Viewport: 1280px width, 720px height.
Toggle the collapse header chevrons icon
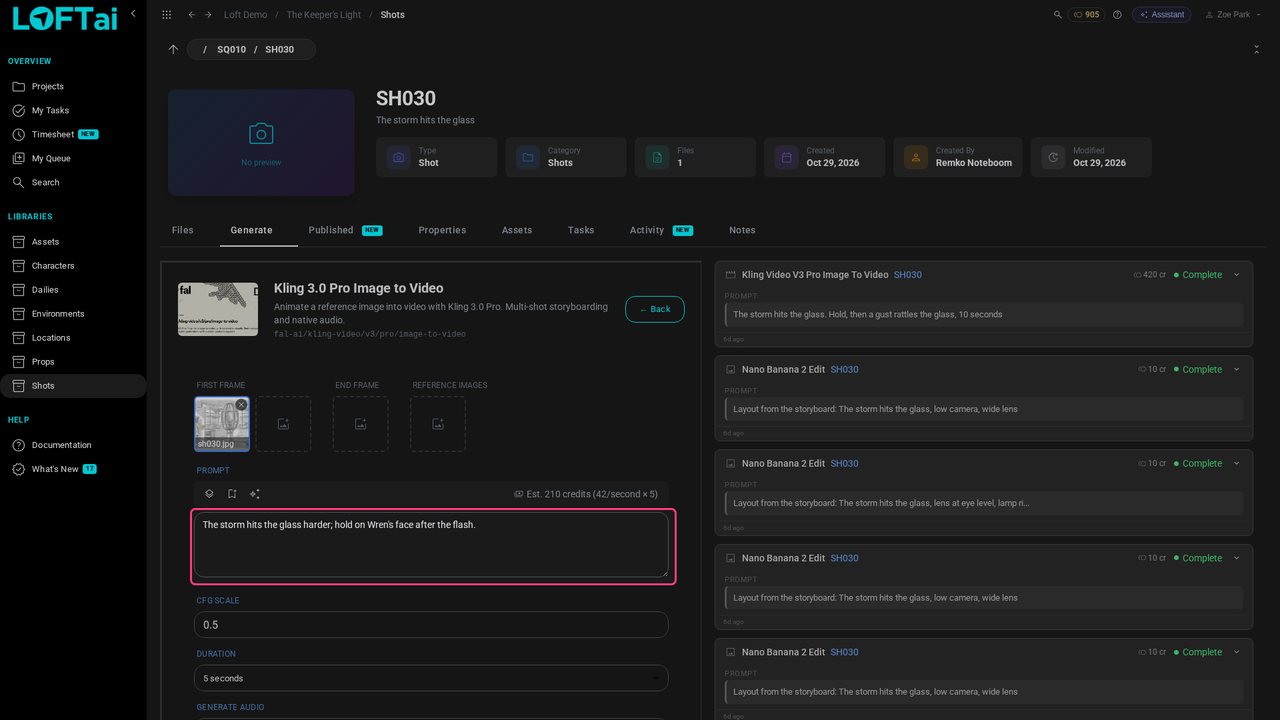(1256, 49)
